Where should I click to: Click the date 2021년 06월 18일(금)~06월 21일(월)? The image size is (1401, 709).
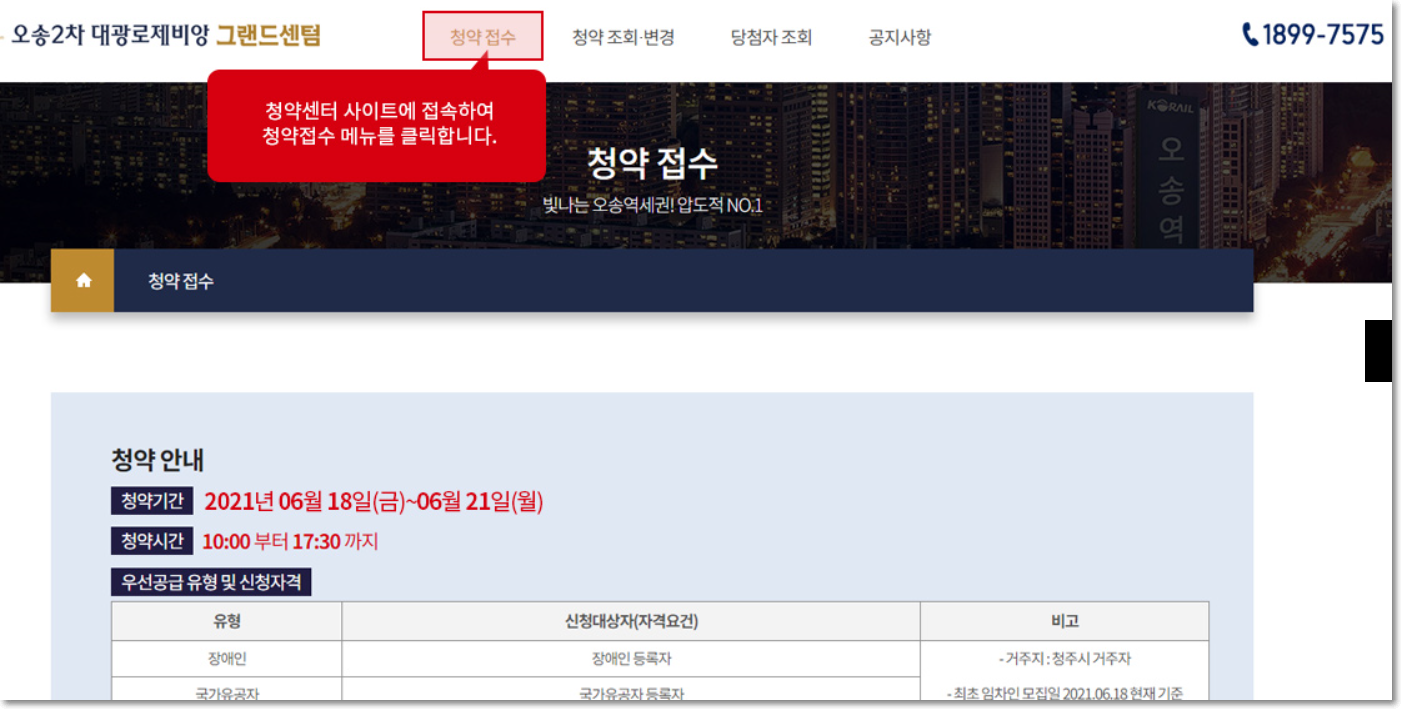click(x=374, y=501)
